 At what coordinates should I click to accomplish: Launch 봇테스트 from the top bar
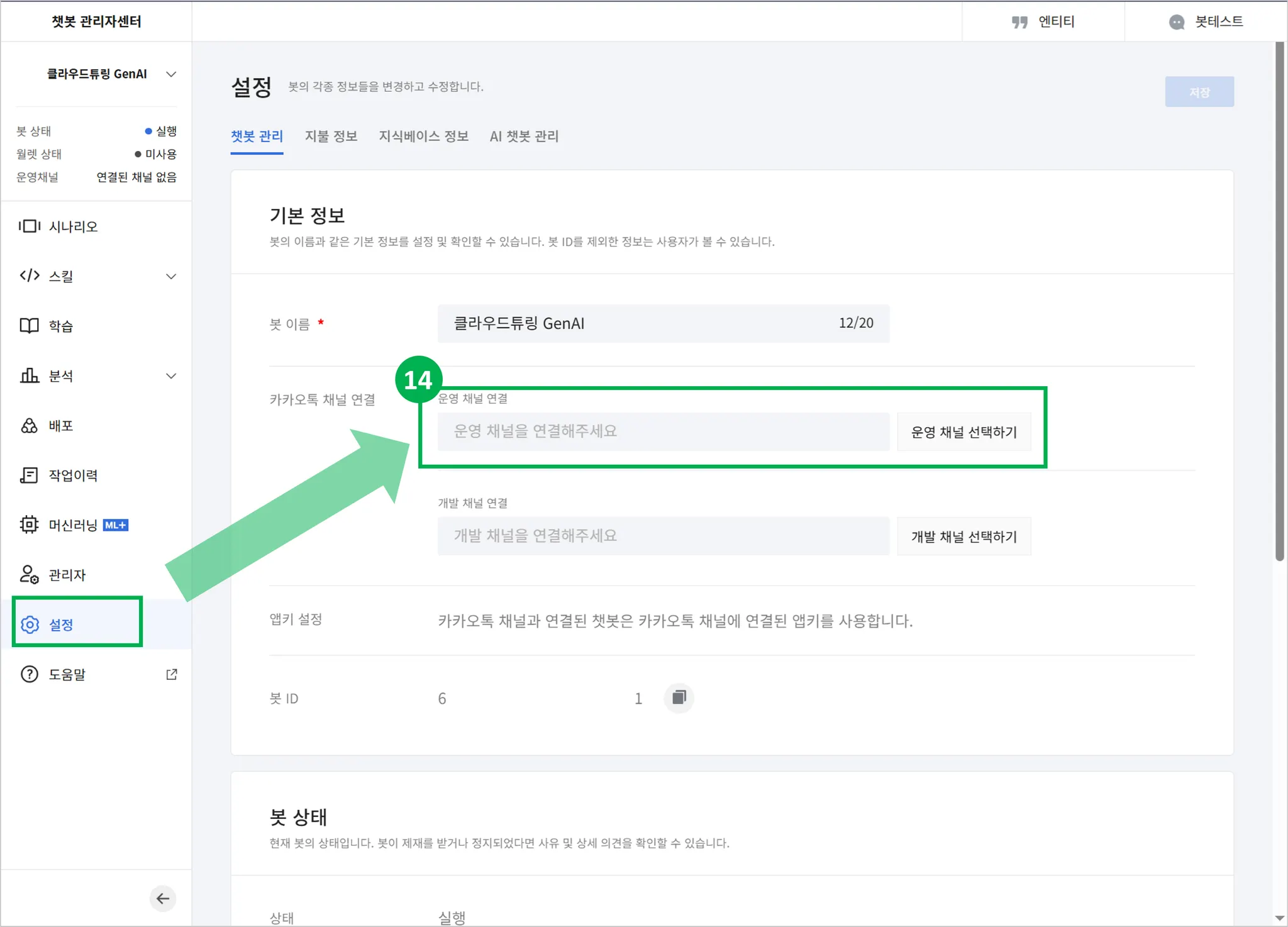(x=1207, y=21)
